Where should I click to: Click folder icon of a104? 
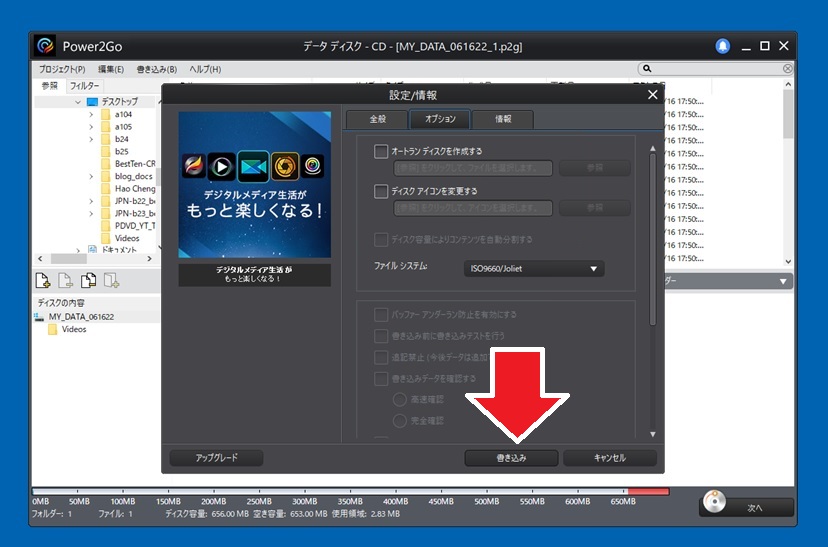click(x=106, y=115)
